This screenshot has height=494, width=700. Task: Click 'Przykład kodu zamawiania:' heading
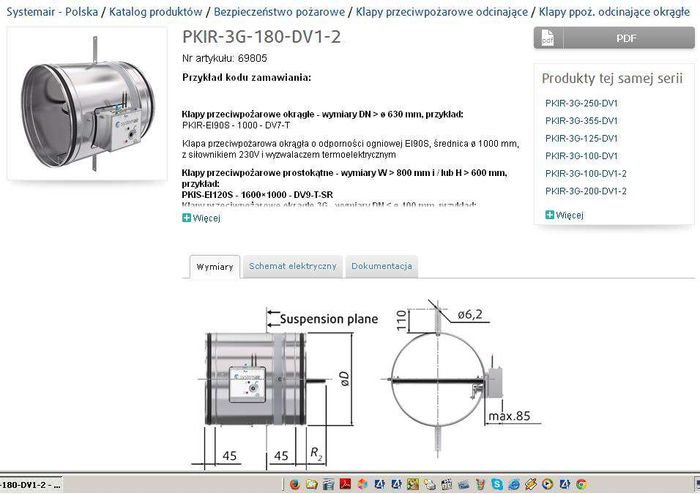pos(246,78)
